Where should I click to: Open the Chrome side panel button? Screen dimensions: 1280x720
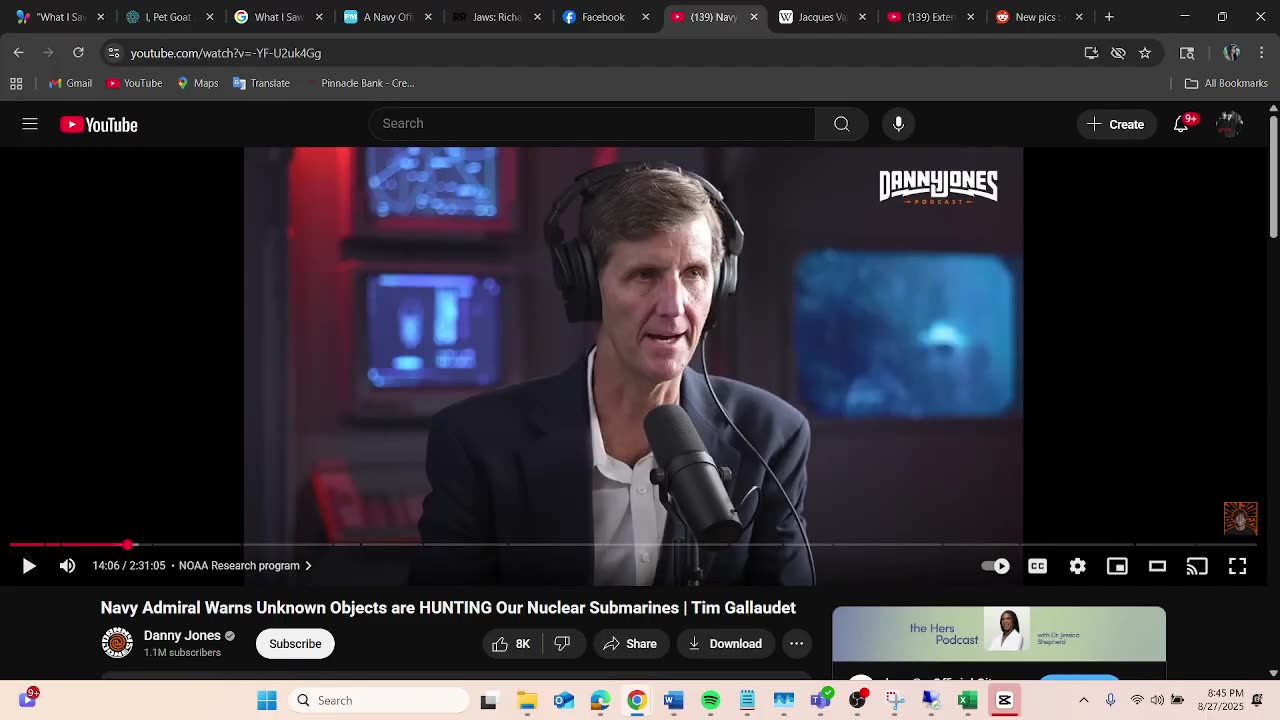point(1187,53)
